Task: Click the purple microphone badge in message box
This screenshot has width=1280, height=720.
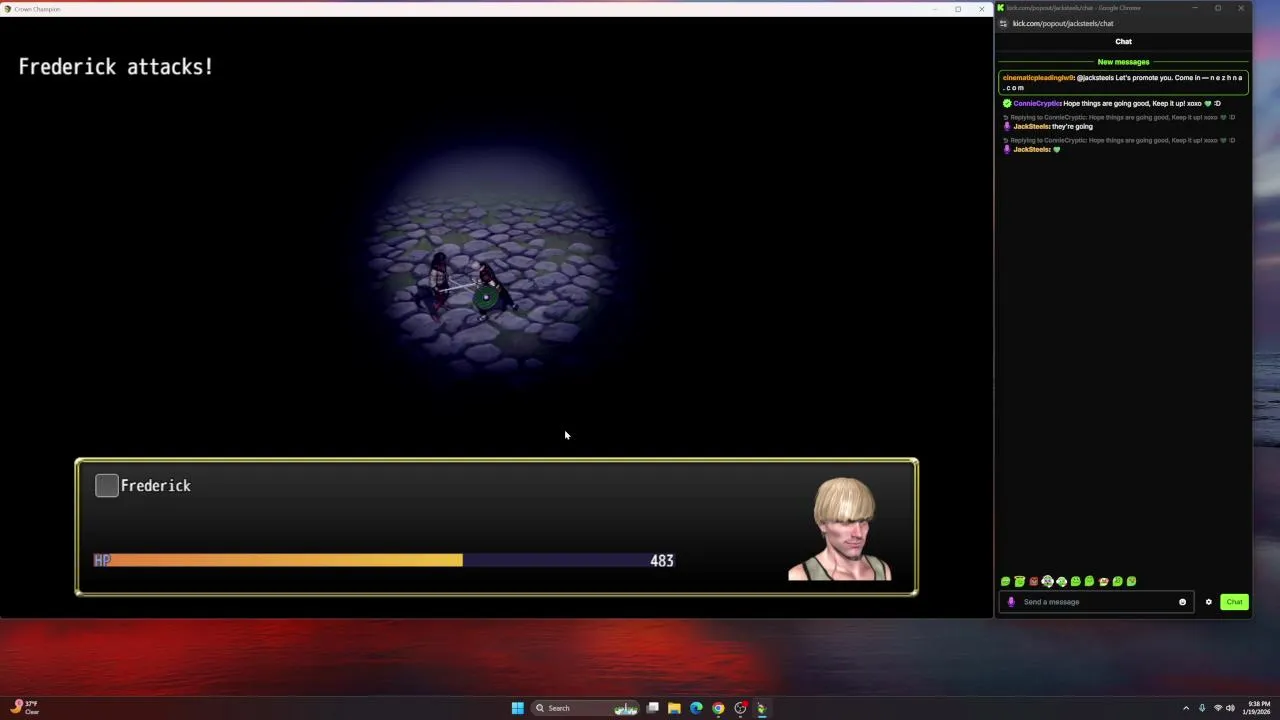Action: 1011,602
